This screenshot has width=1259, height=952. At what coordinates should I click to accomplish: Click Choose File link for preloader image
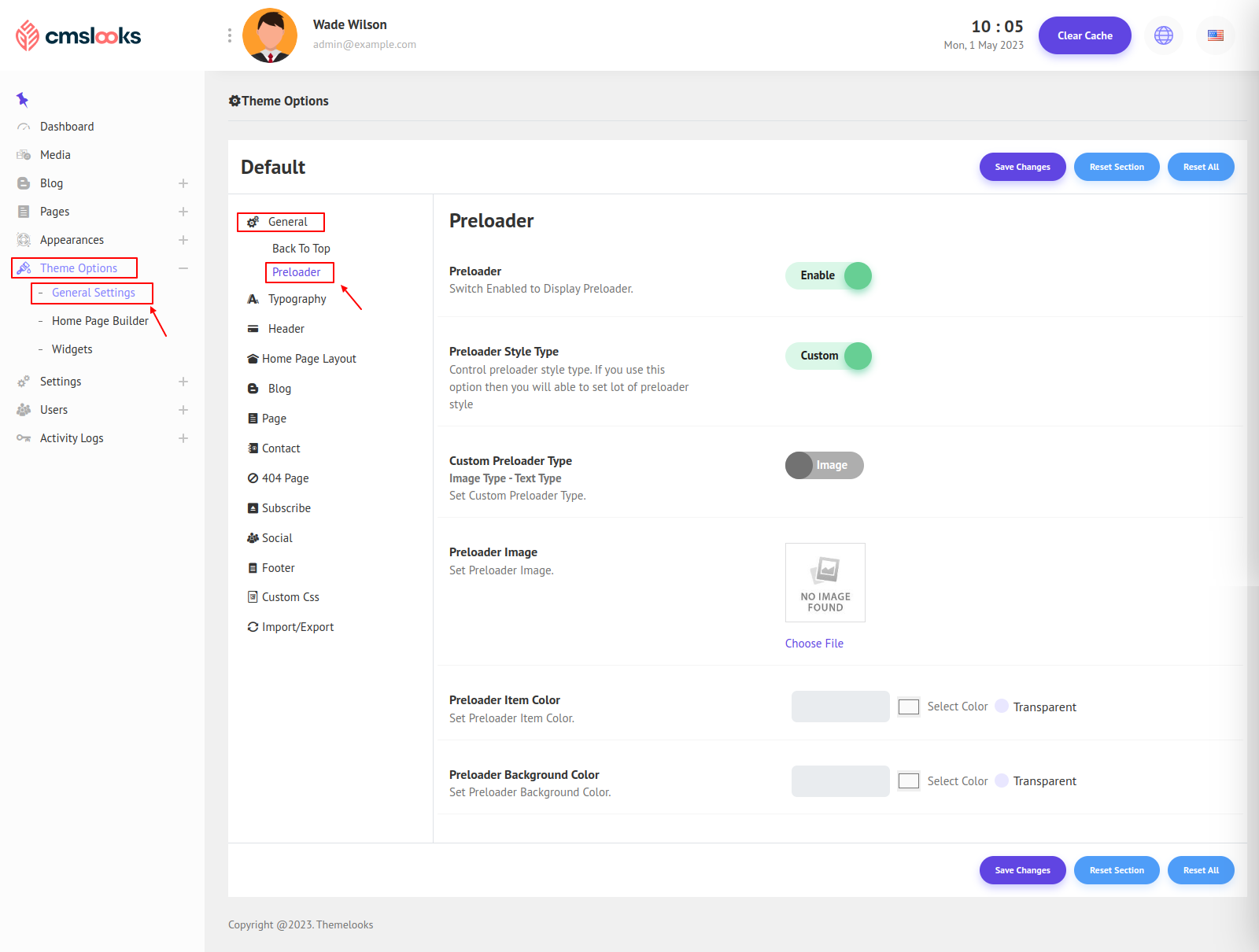pos(814,644)
